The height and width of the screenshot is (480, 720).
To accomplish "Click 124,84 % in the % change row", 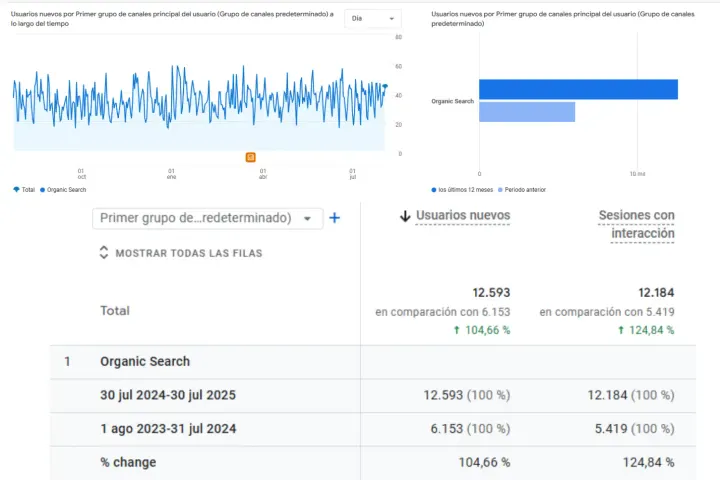I will (x=648, y=463).
